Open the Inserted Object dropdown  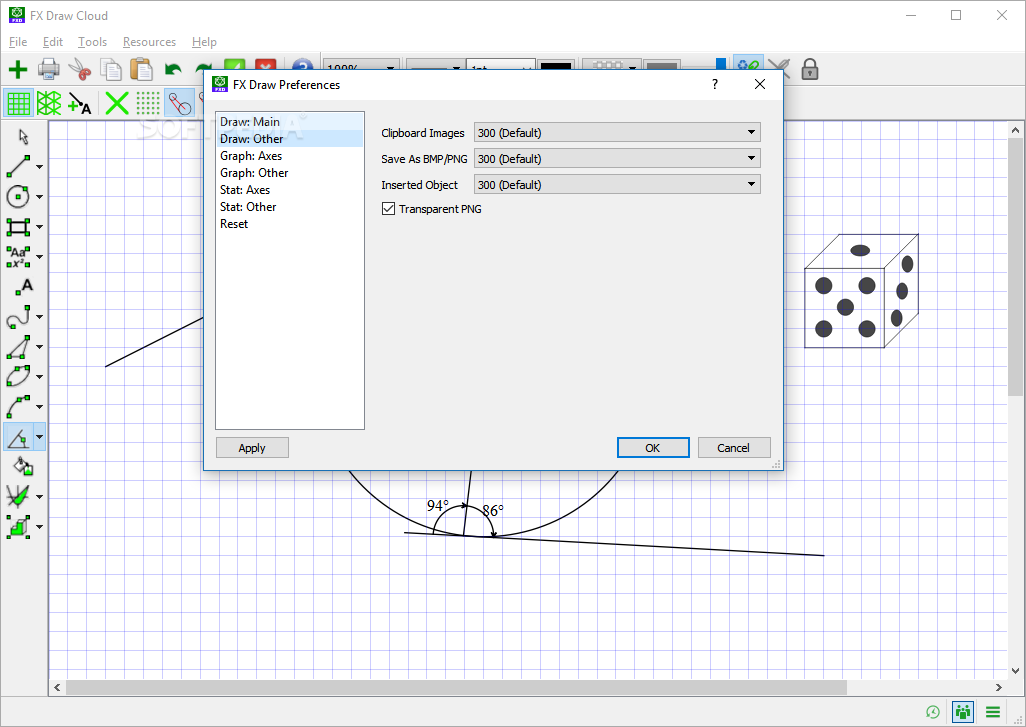pos(617,185)
